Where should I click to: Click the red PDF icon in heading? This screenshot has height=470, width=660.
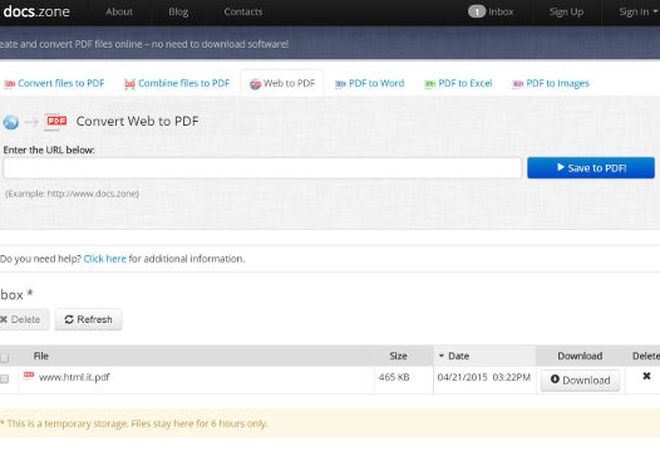point(56,122)
